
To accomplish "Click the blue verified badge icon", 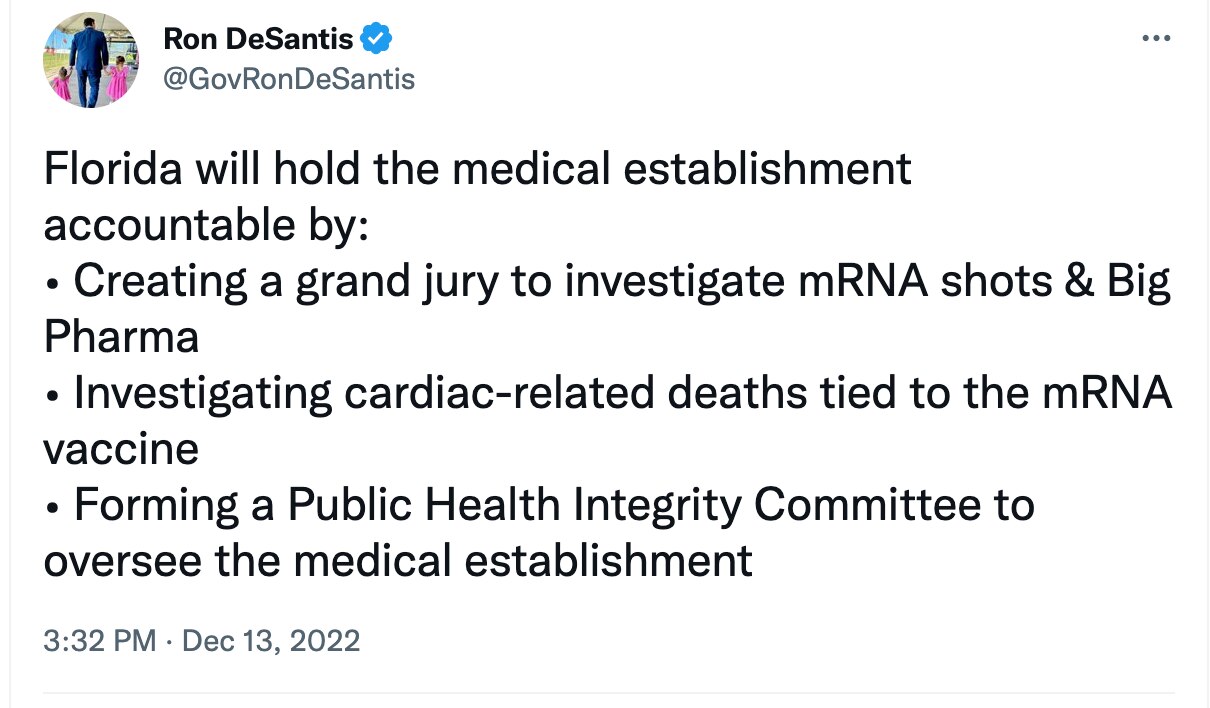I will pos(376,40).
